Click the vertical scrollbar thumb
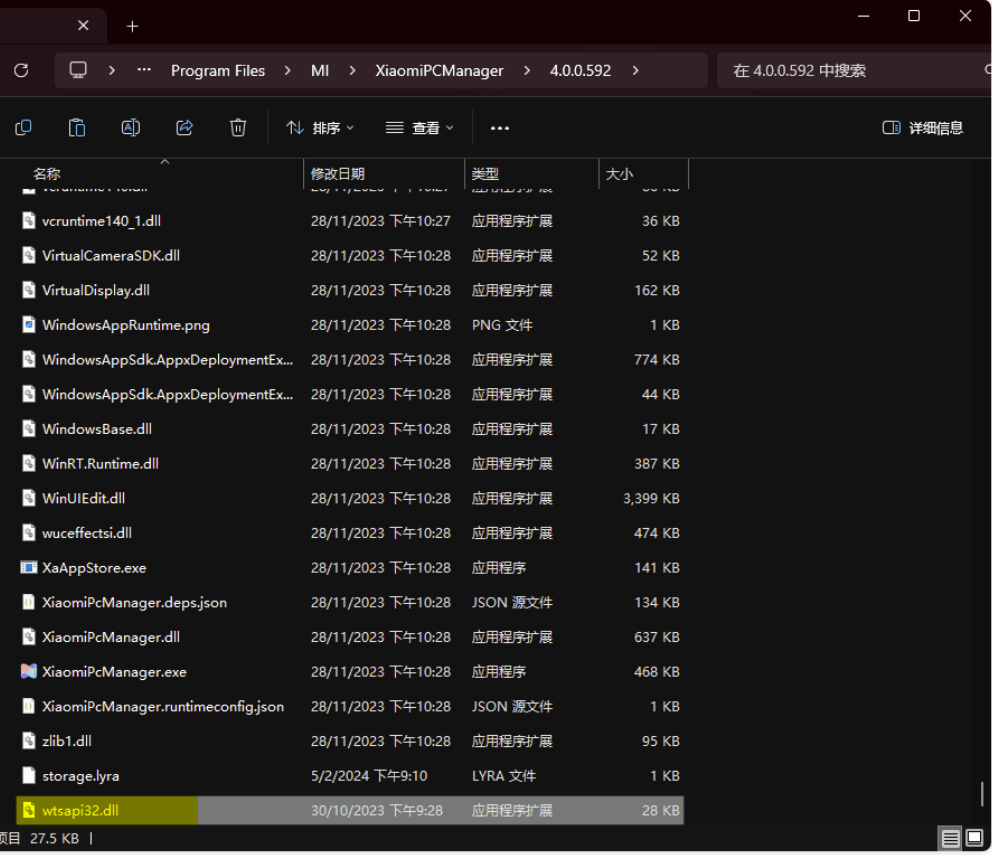 (x=982, y=795)
